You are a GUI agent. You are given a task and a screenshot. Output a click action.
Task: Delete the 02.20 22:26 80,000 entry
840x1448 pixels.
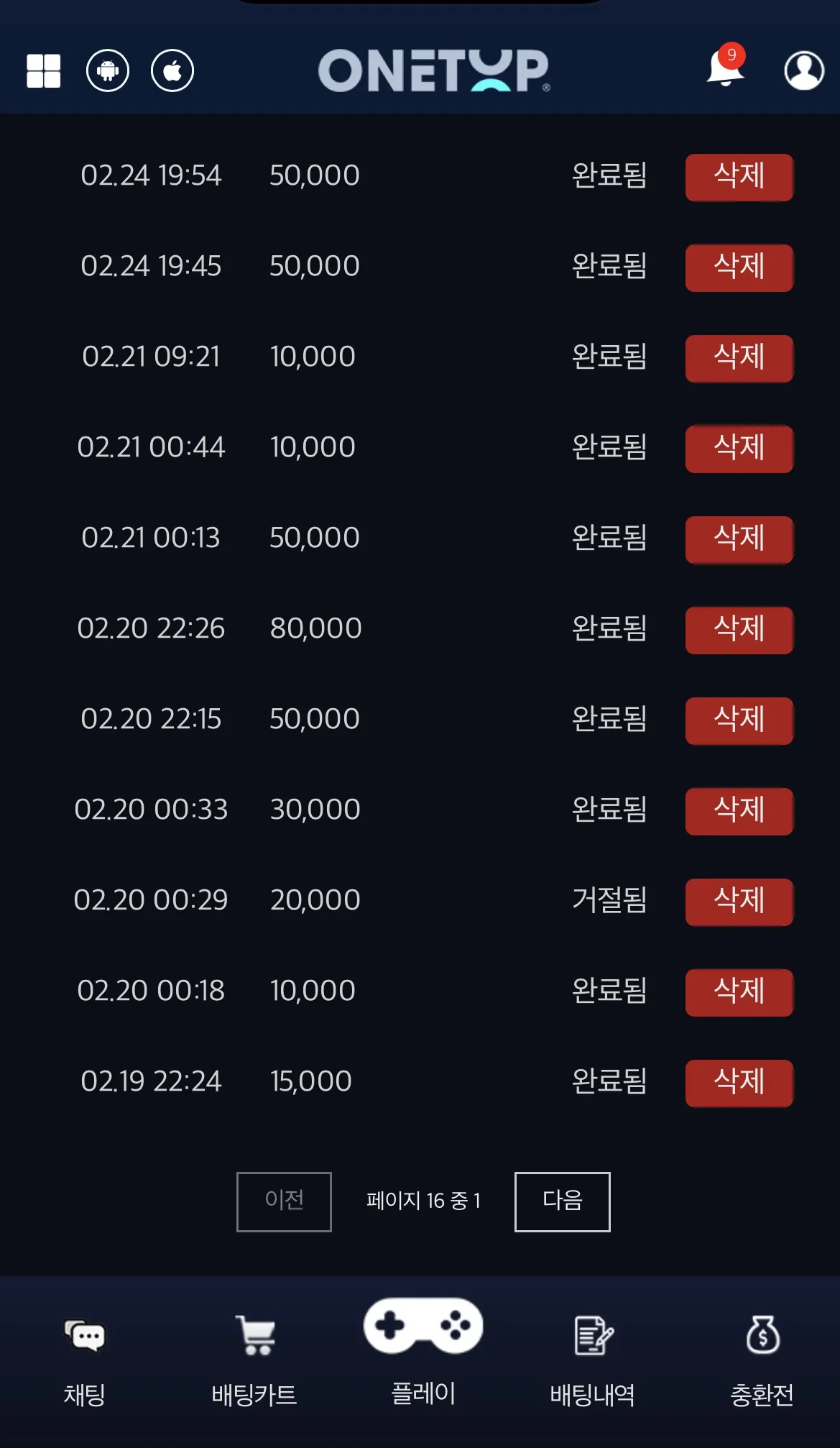point(739,630)
